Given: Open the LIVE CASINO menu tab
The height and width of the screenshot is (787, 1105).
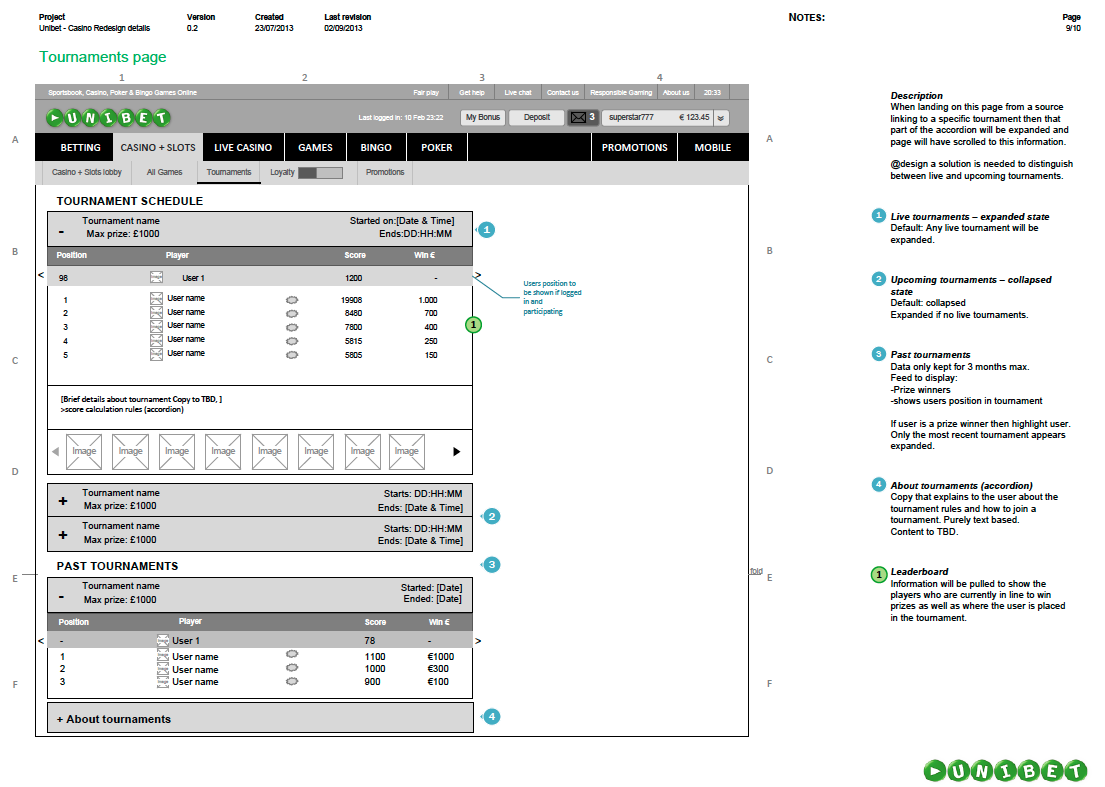Looking at the screenshot, I should (x=242, y=147).
